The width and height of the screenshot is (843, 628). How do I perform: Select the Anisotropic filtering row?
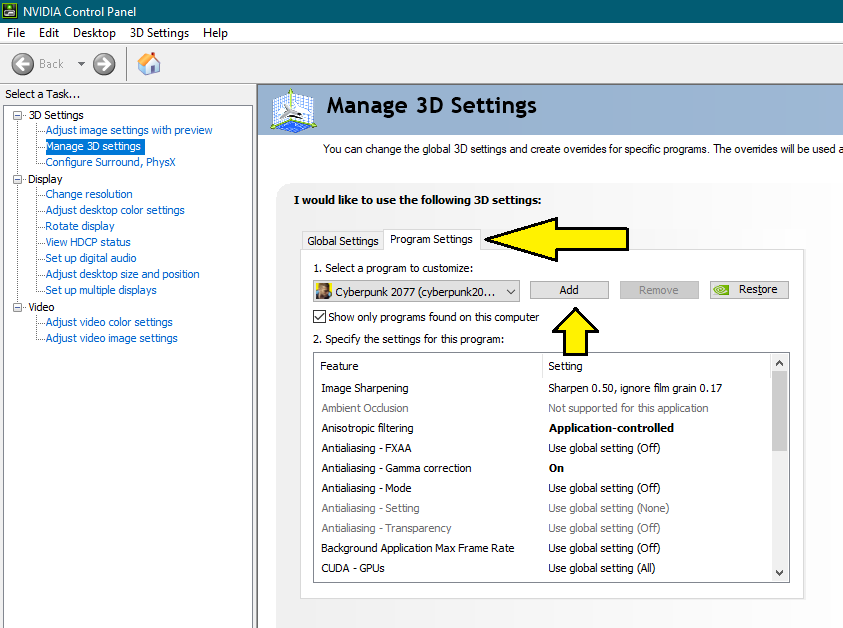click(542, 428)
